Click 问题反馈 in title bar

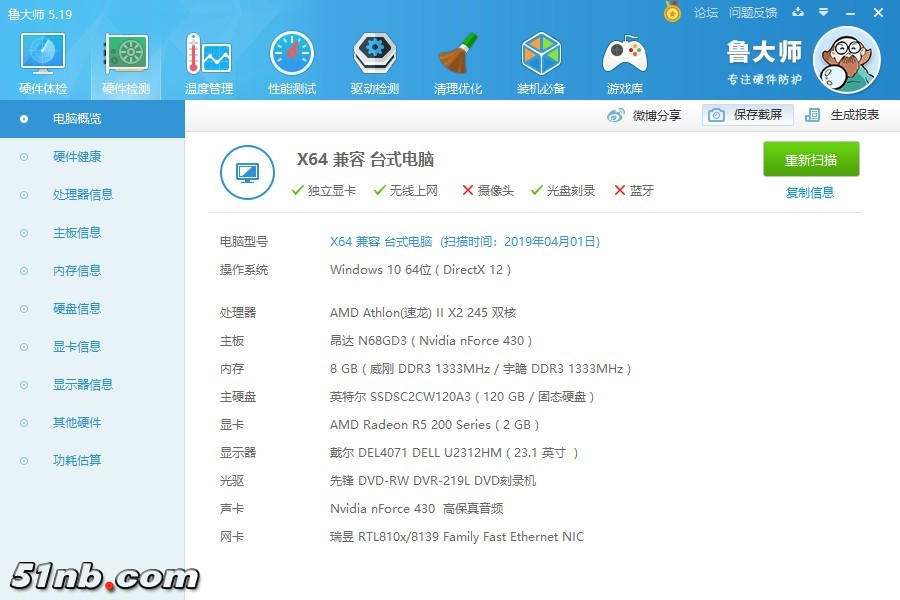tap(753, 13)
